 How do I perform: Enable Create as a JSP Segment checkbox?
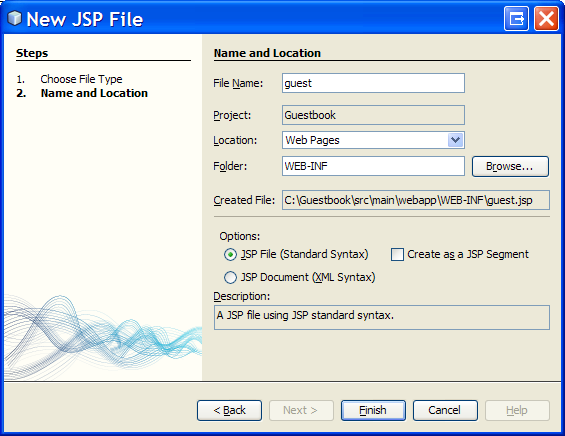397,254
